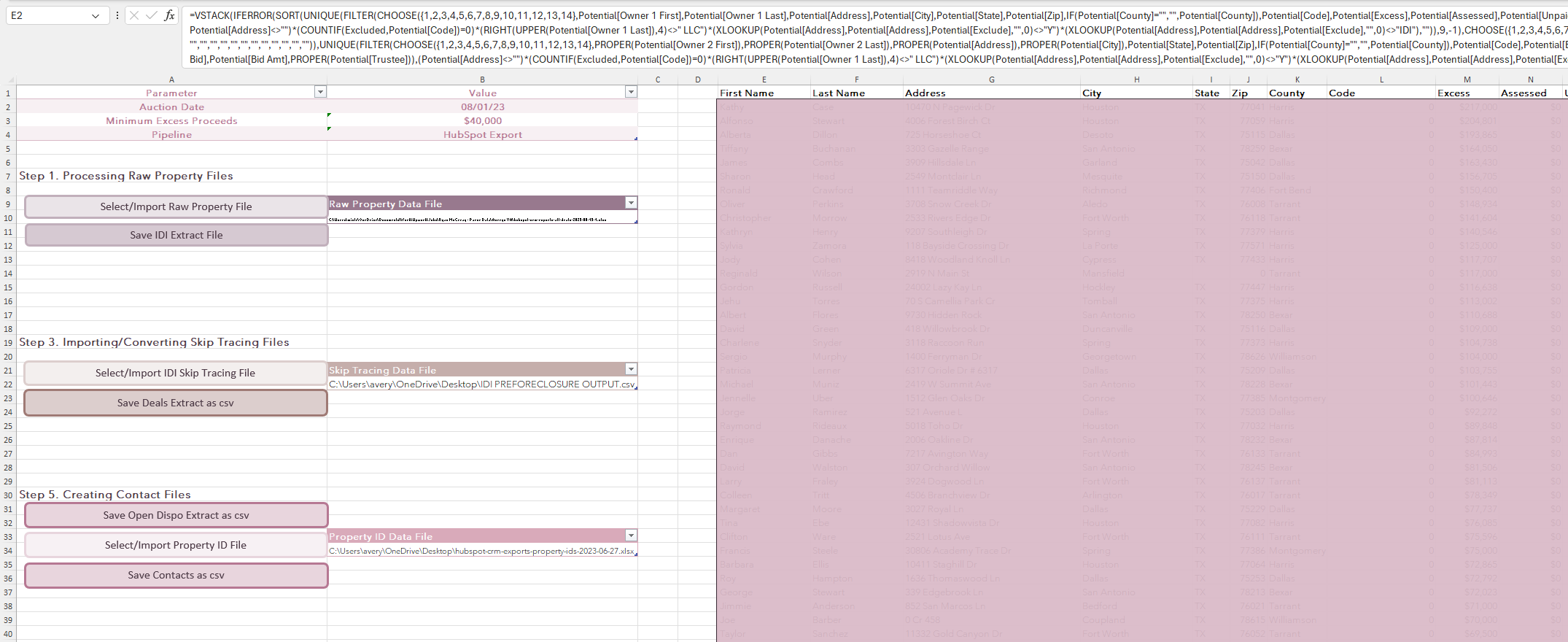
Task: Click the Save IDI Extract File button
Action: (176, 235)
